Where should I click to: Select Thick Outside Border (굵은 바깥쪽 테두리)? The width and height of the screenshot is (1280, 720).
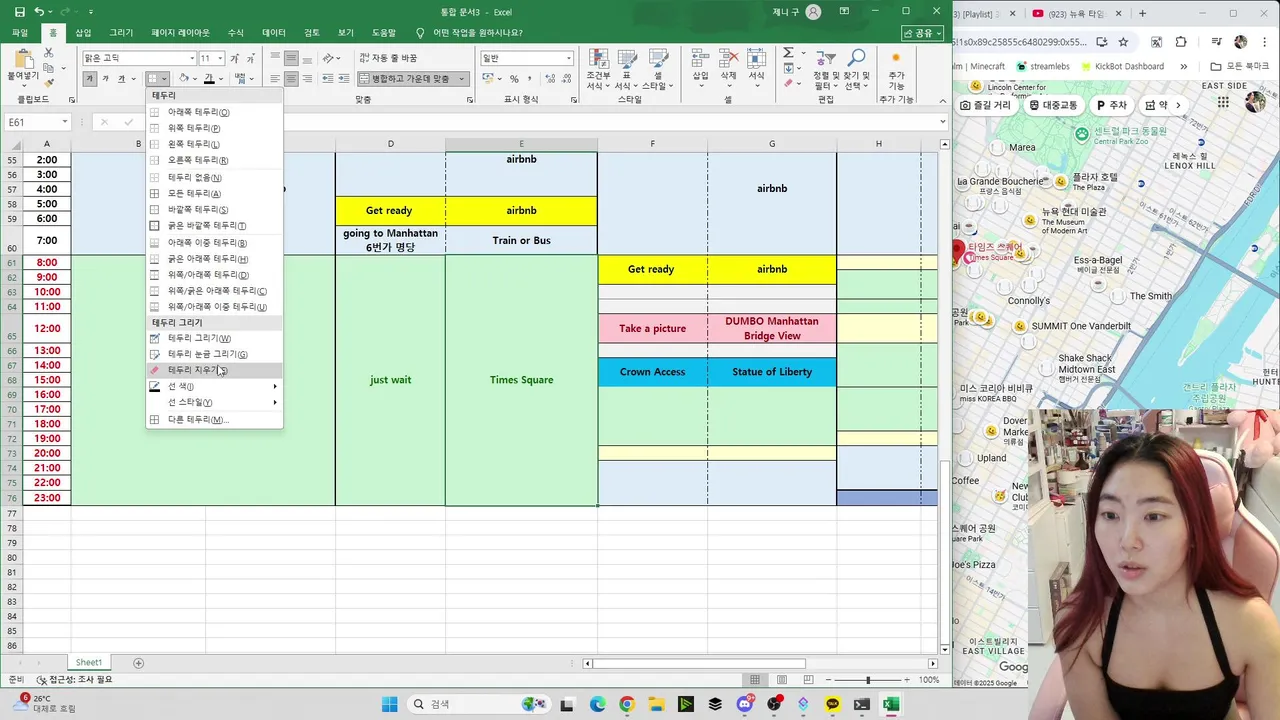tap(214, 226)
